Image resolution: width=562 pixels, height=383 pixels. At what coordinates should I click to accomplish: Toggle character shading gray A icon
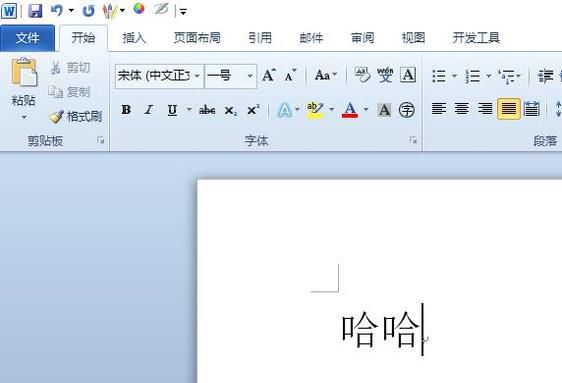[384, 110]
